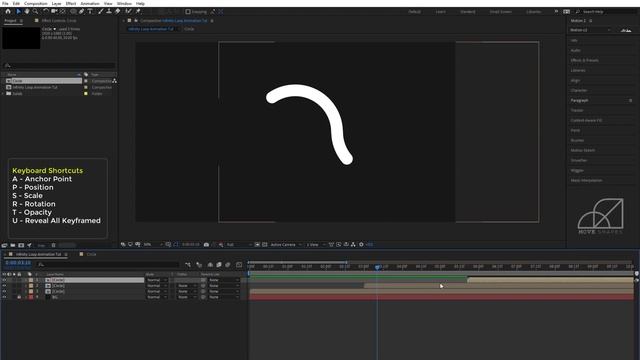Toggle transparency grid under the viewer
The width and height of the screenshot is (640, 360).
tap(264, 244)
